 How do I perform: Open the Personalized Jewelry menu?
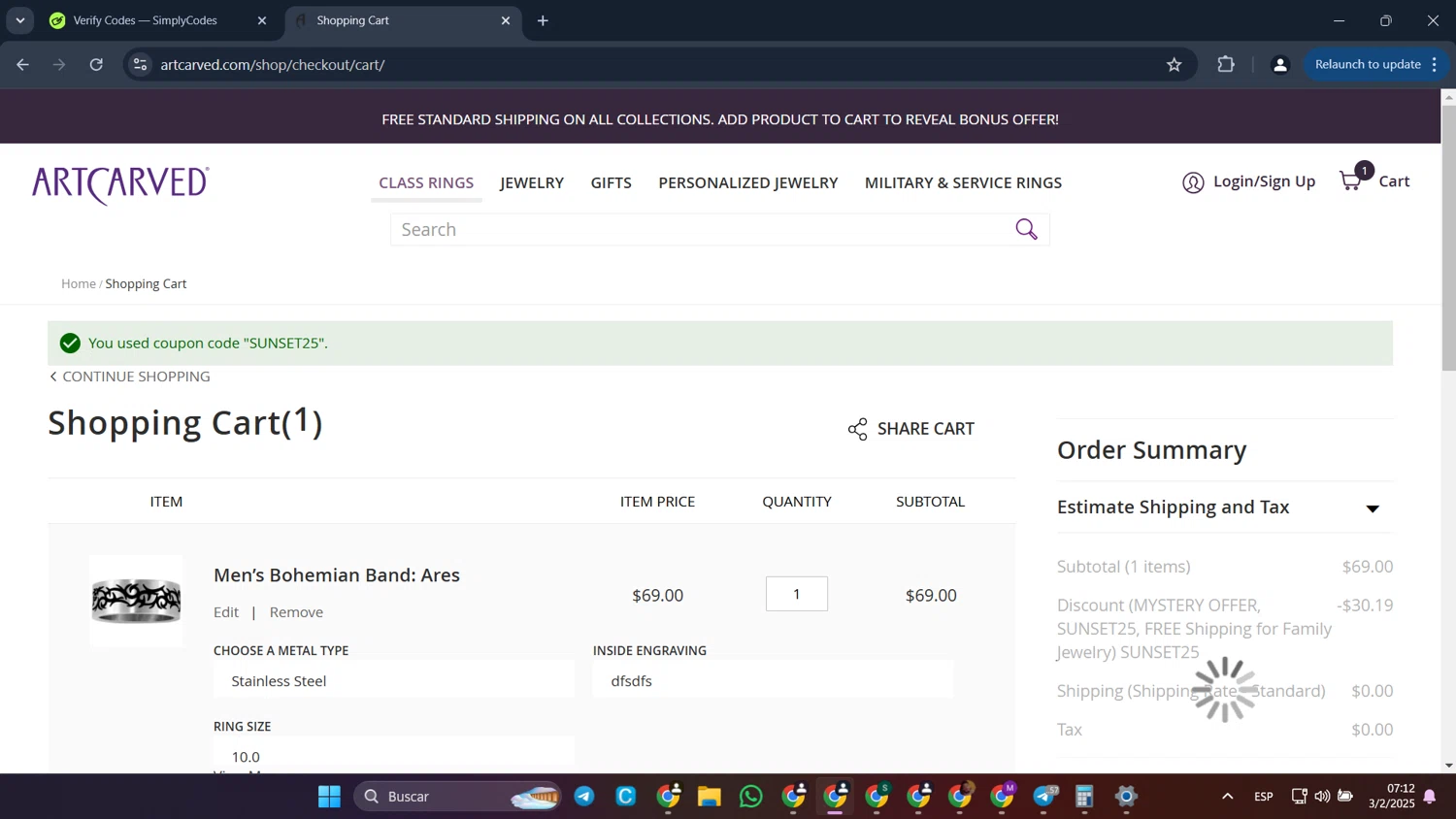click(x=748, y=182)
